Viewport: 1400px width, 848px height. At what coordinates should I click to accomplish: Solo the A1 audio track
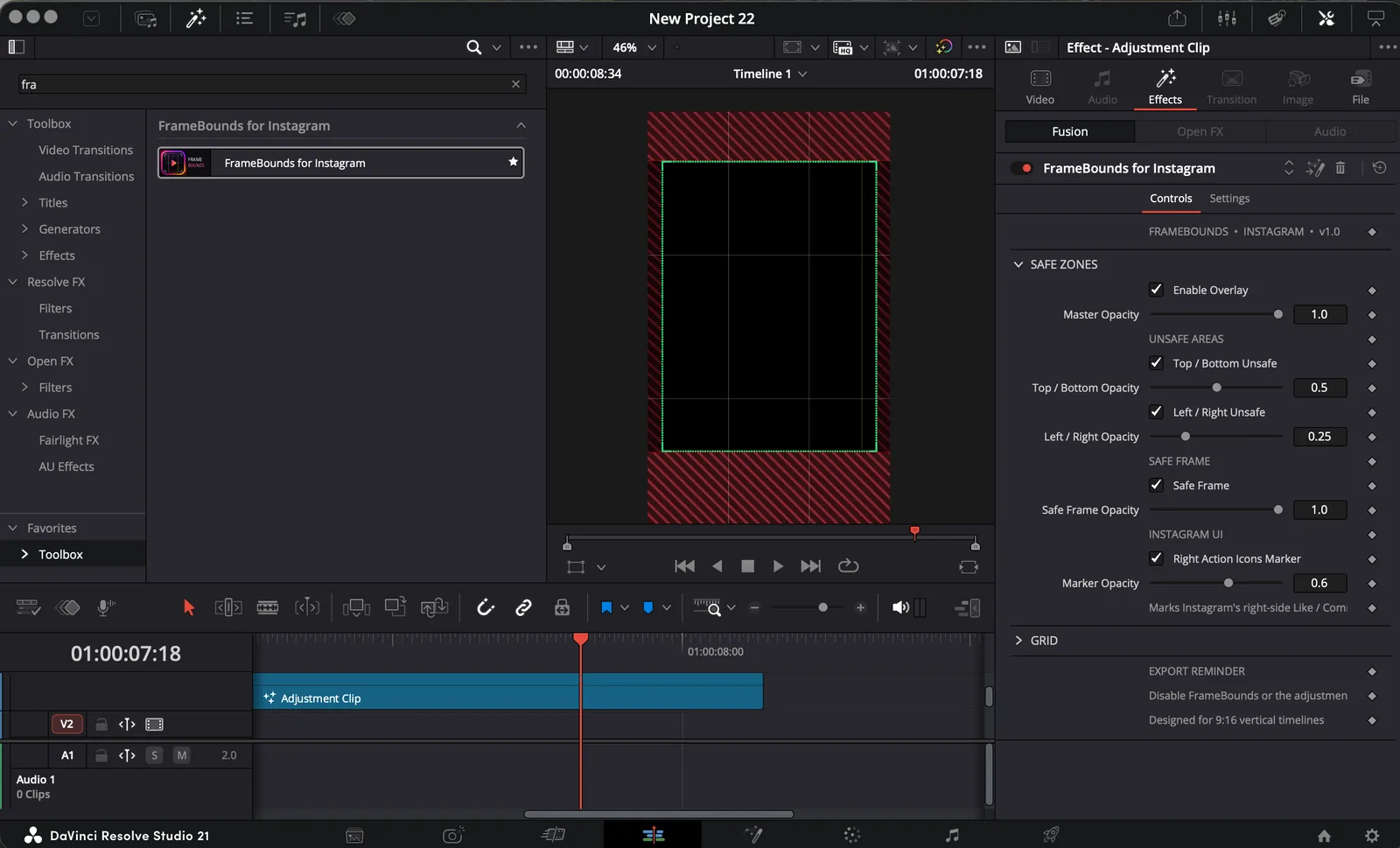154,755
